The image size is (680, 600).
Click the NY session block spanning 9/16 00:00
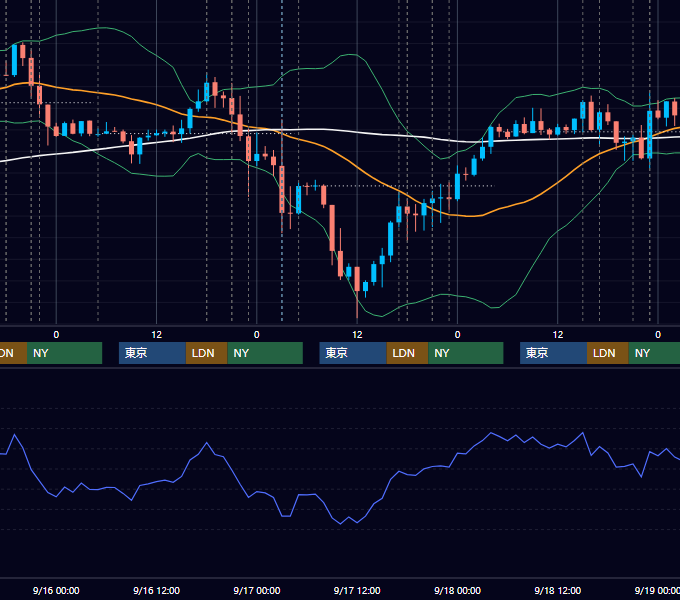point(64,353)
